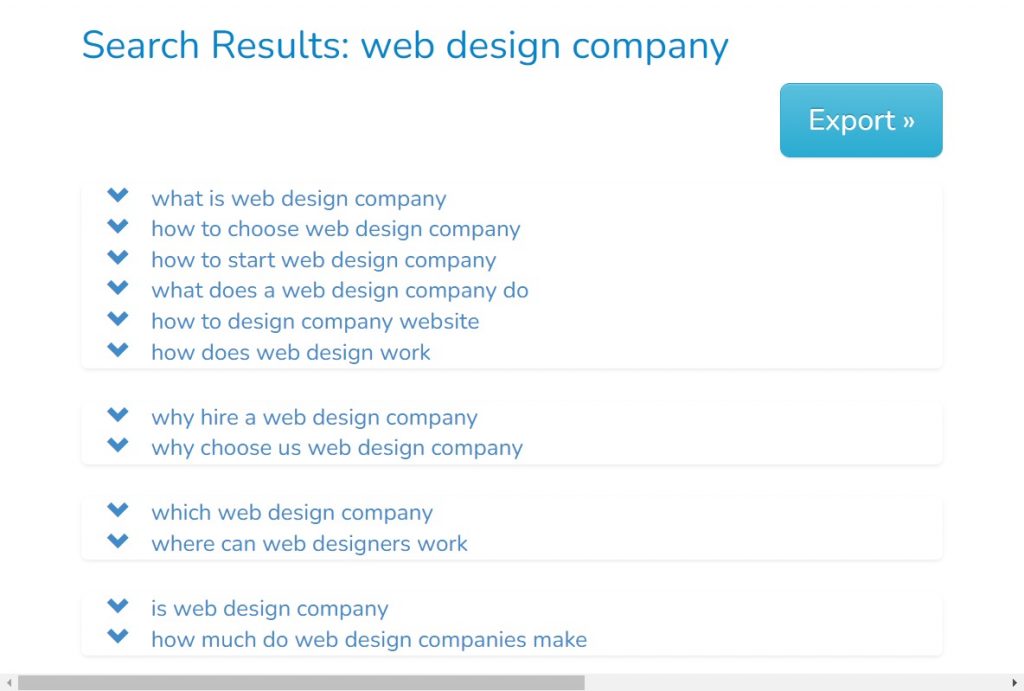The image size is (1024, 691).
Task: Expand the "why choose us web design company" chevron
Action: click(x=117, y=447)
